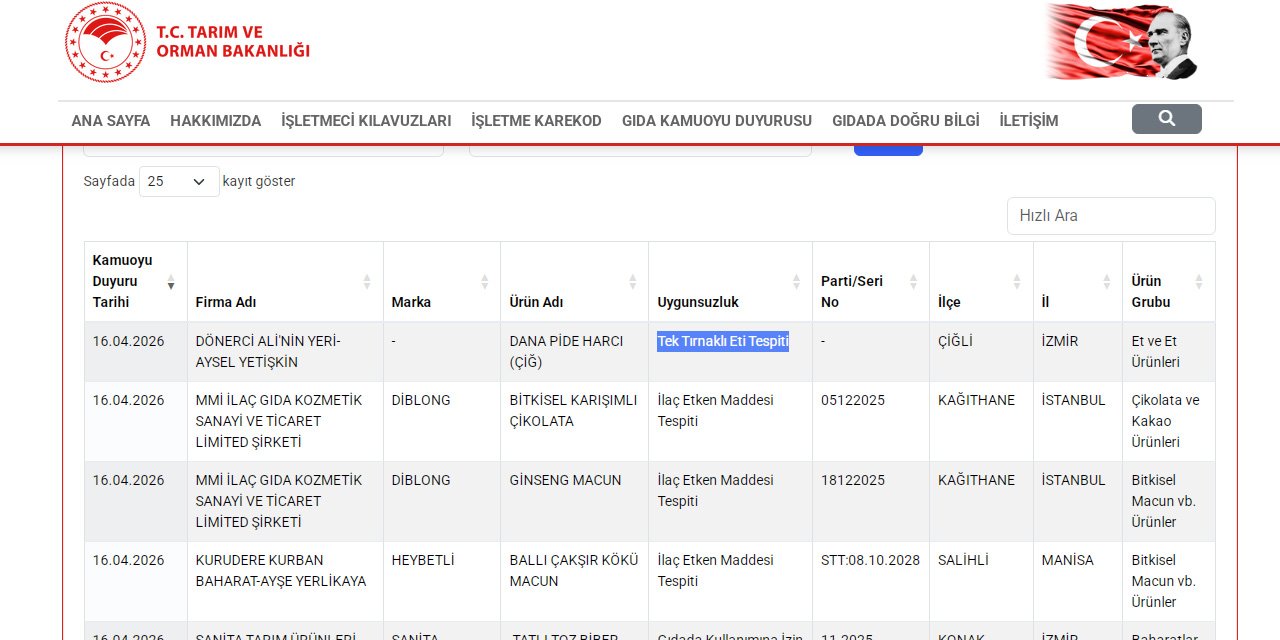Image resolution: width=1280 pixels, height=640 pixels.
Task: Navigate to İŞLETME KAREKOD
Action: pyautogui.click(x=536, y=121)
